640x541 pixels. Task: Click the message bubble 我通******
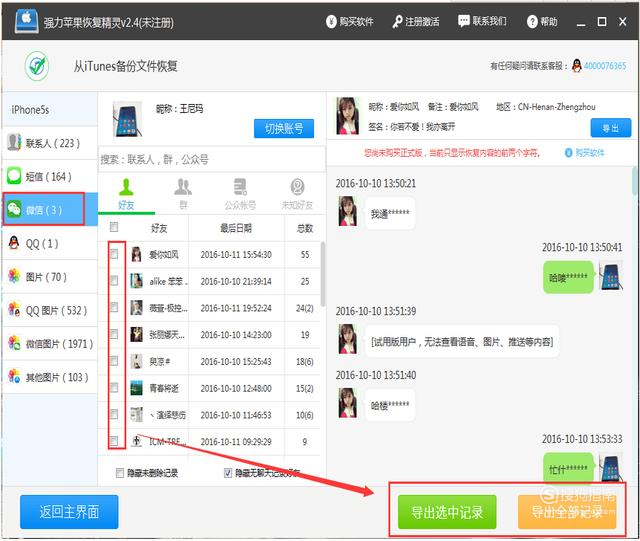[x=390, y=213]
